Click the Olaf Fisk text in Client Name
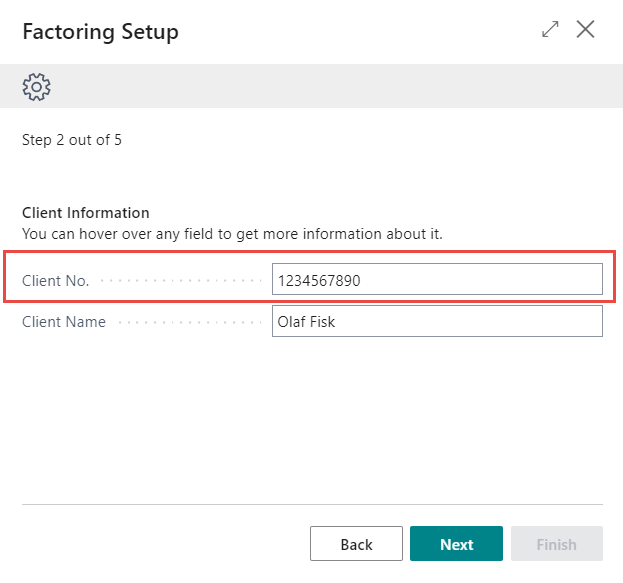 point(308,322)
